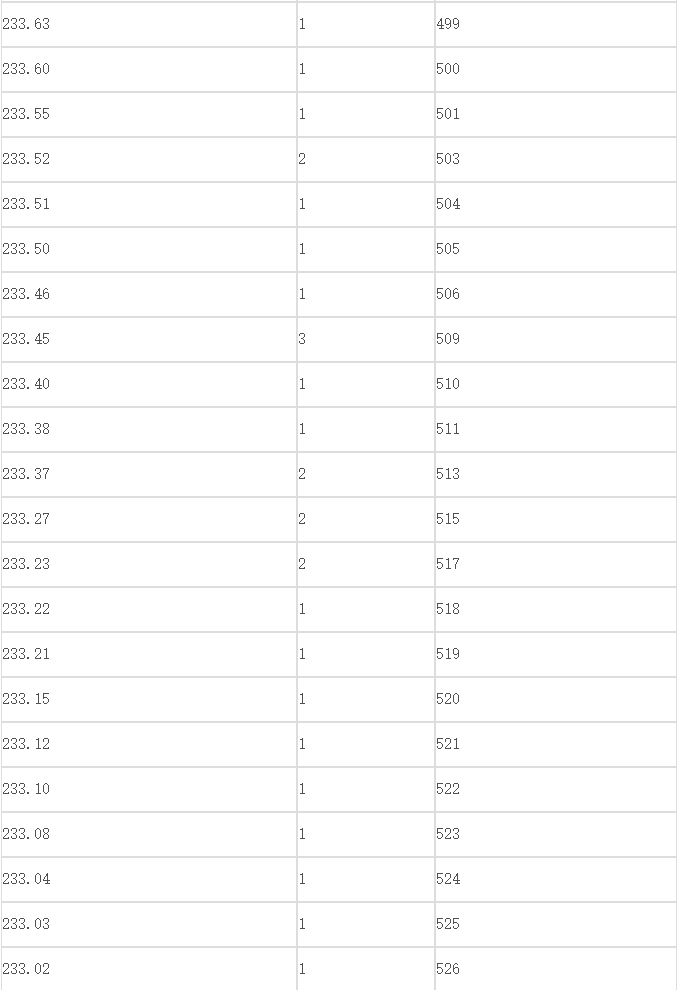Select the count 3 beside 233.45
The image size is (678, 990).
(x=366, y=339)
